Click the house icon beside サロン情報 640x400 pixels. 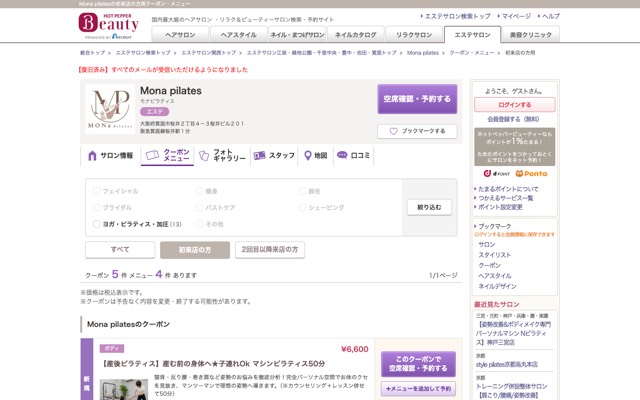(92, 156)
